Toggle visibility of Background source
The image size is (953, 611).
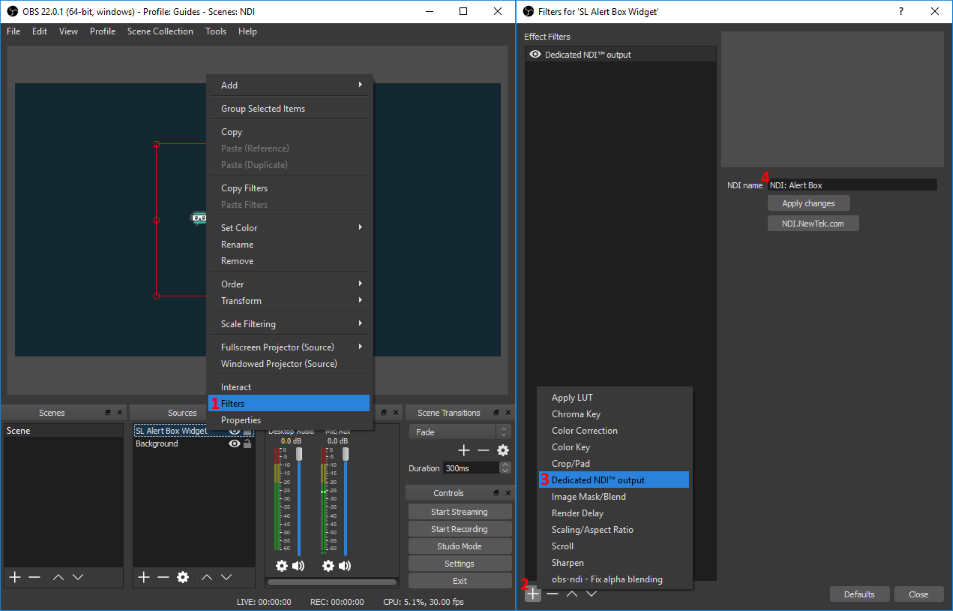pos(234,444)
